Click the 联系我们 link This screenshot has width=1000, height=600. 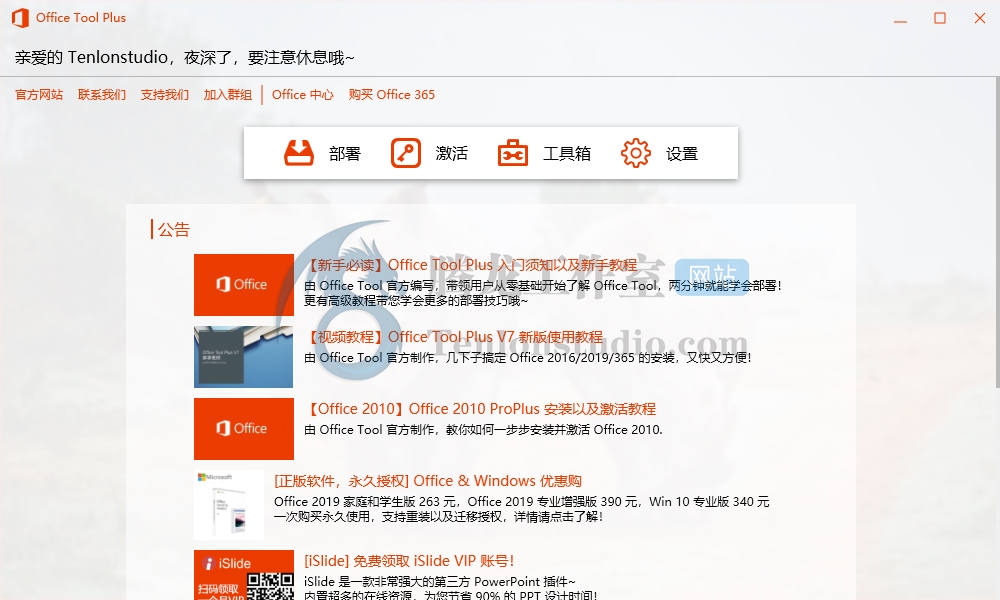point(102,95)
